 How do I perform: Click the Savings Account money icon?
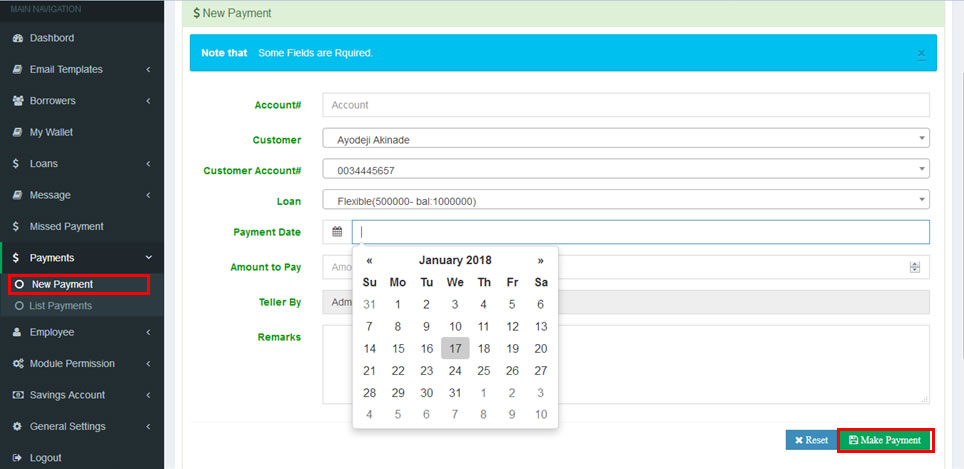click(17, 395)
